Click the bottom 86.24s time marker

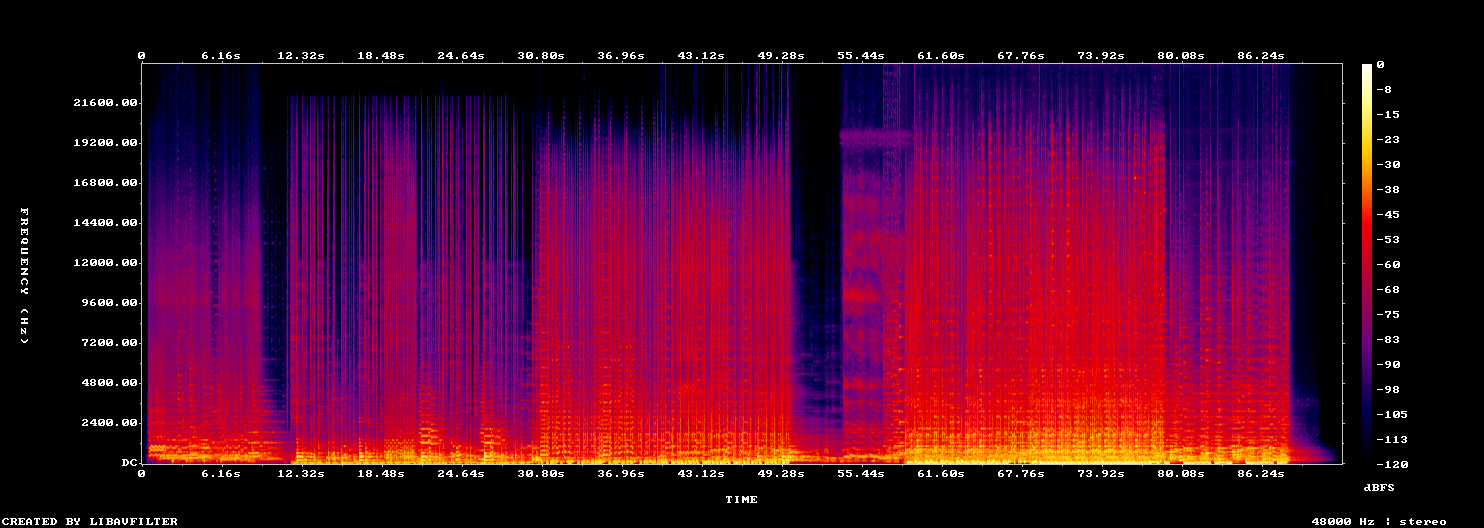[1260, 473]
